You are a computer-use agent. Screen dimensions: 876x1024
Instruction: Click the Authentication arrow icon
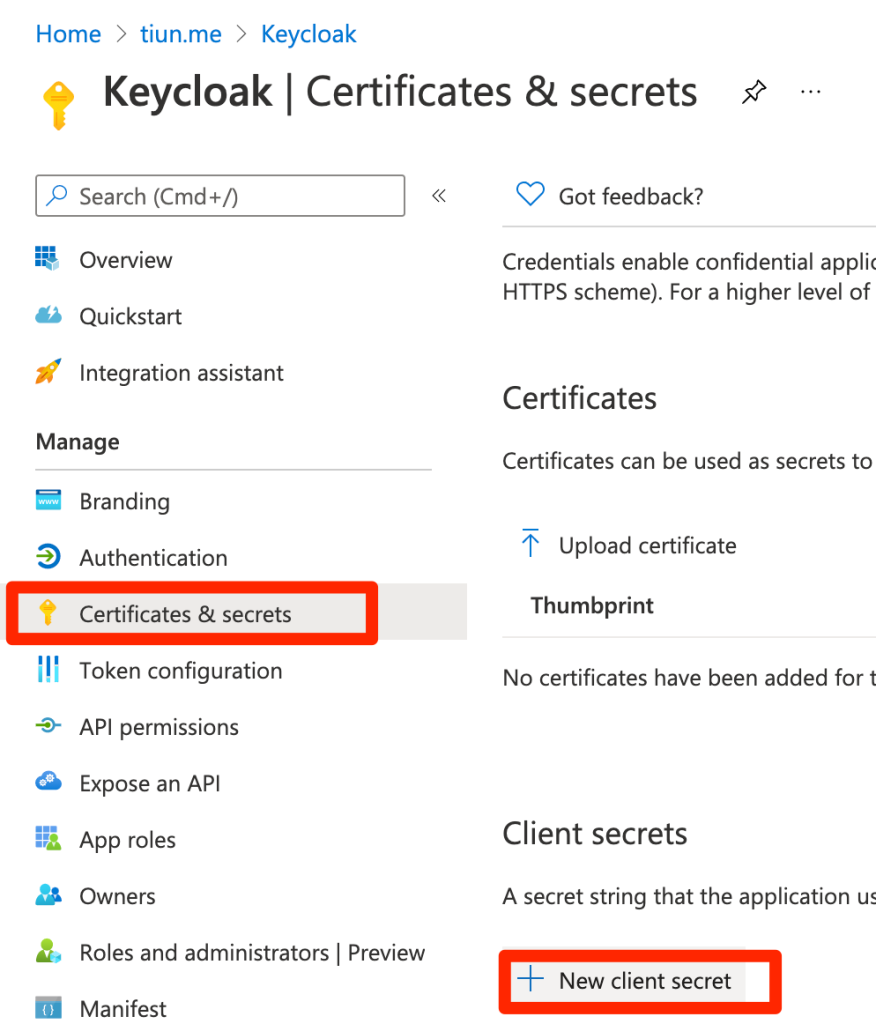[48, 556]
